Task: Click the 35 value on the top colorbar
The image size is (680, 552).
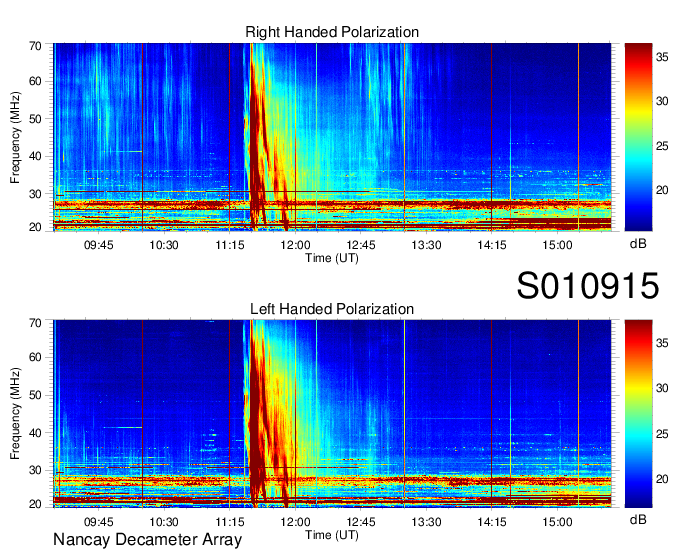Action: [662, 57]
